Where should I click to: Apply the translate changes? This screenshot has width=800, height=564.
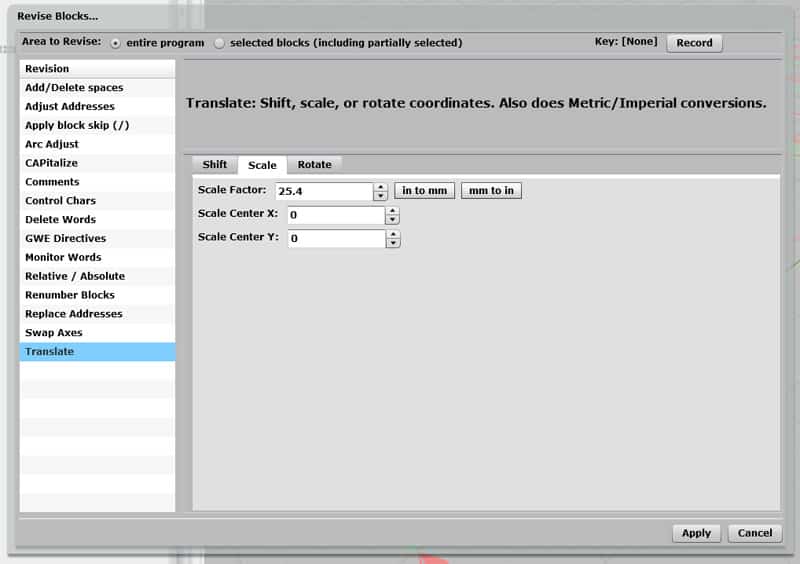(x=696, y=533)
